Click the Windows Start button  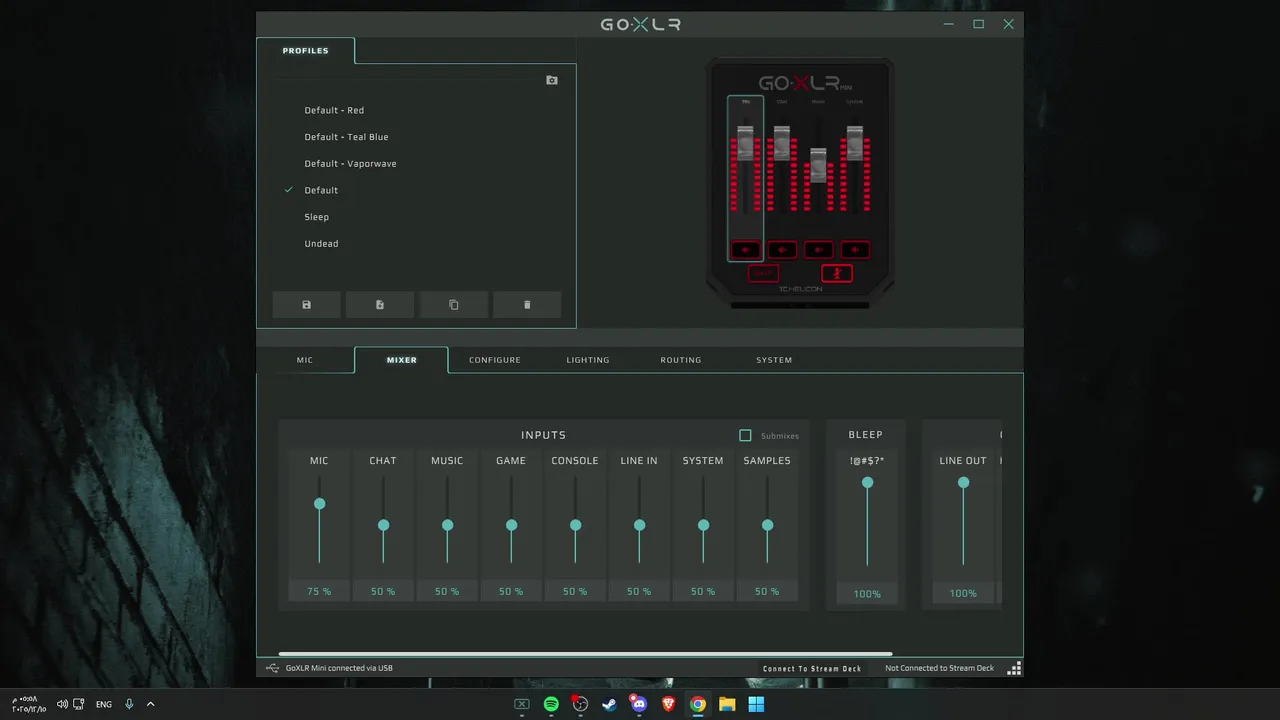click(x=756, y=704)
